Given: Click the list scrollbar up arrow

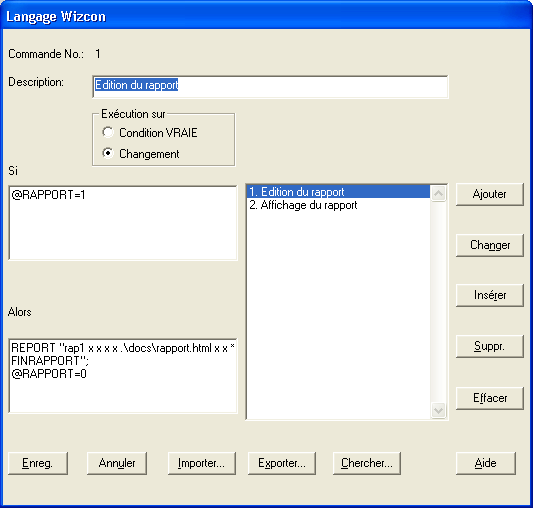Looking at the screenshot, I should 439,194.
